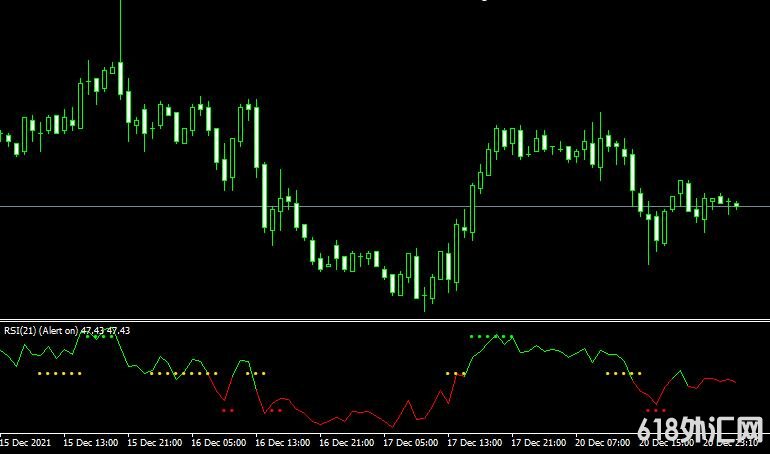
Task: Click the RSI(21) (Alert on) indicator label
Action: [41, 331]
